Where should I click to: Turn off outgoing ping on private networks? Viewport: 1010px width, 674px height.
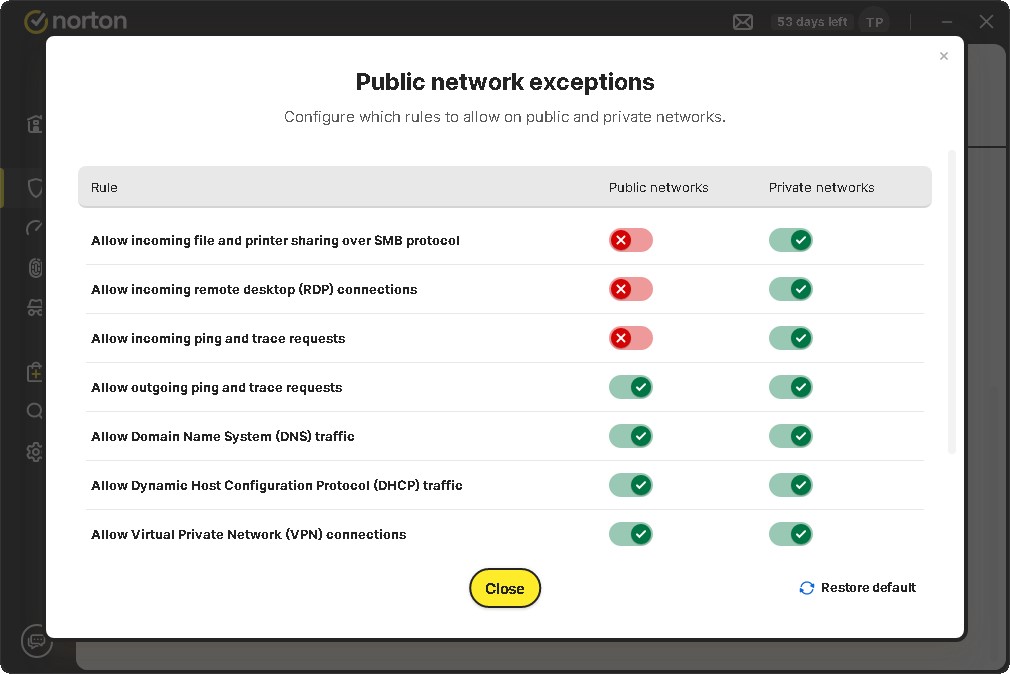[x=790, y=387]
